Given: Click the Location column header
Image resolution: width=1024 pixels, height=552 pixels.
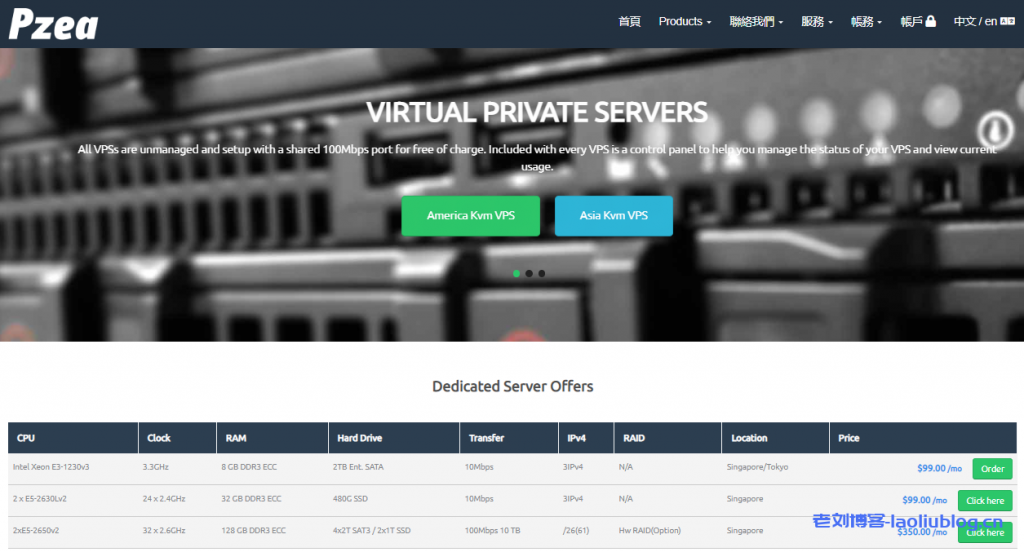Looking at the screenshot, I should tap(749, 438).
